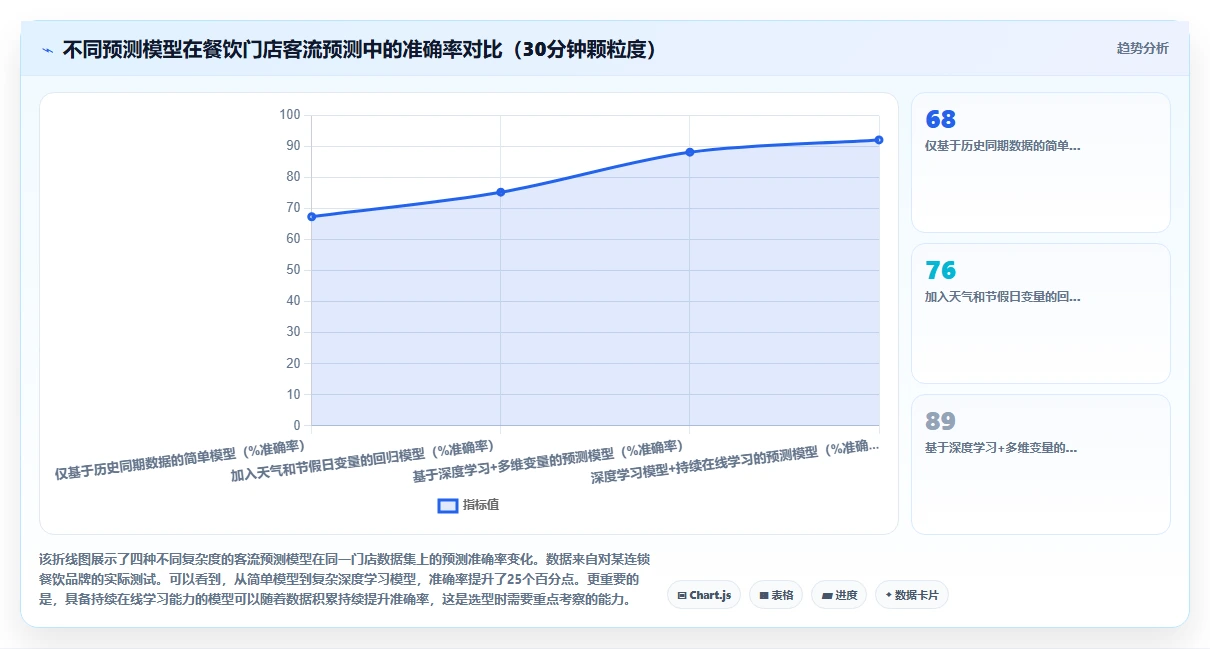Click the y-axis value 0
The width and height of the screenshot is (1210, 649).
coord(297,426)
